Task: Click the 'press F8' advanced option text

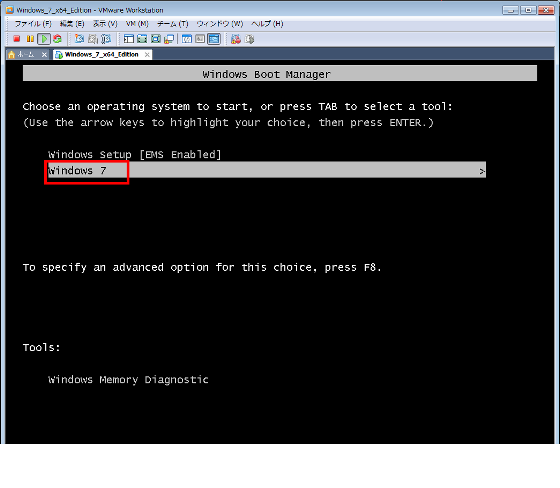Action: click(202, 267)
